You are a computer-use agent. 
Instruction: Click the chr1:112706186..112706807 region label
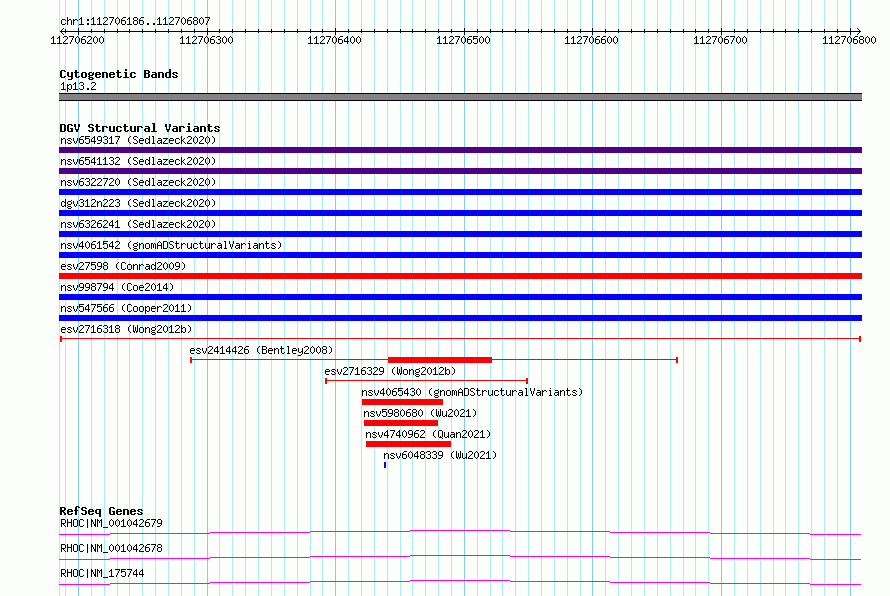(135, 21)
